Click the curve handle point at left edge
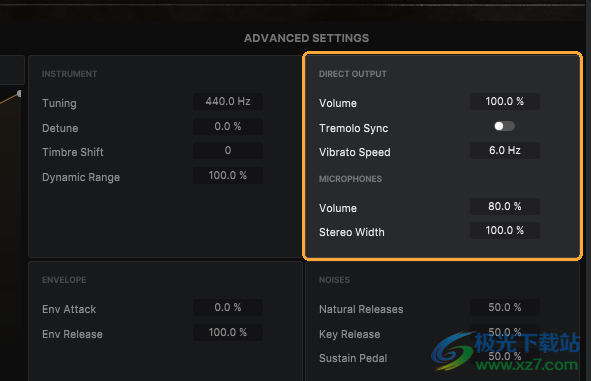The width and height of the screenshot is (591, 381). [x=19, y=93]
